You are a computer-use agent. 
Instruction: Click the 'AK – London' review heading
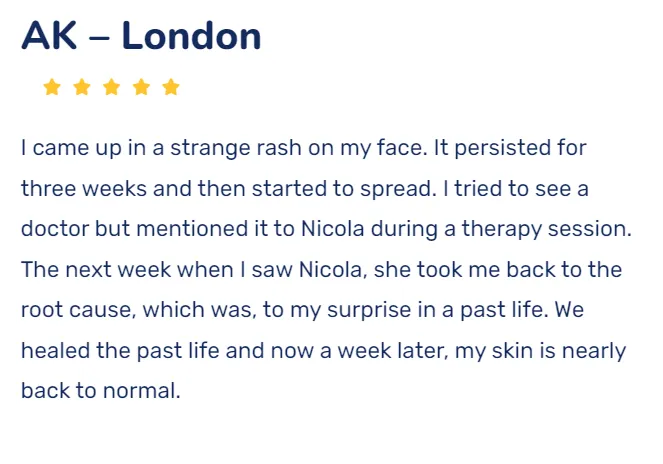point(141,36)
